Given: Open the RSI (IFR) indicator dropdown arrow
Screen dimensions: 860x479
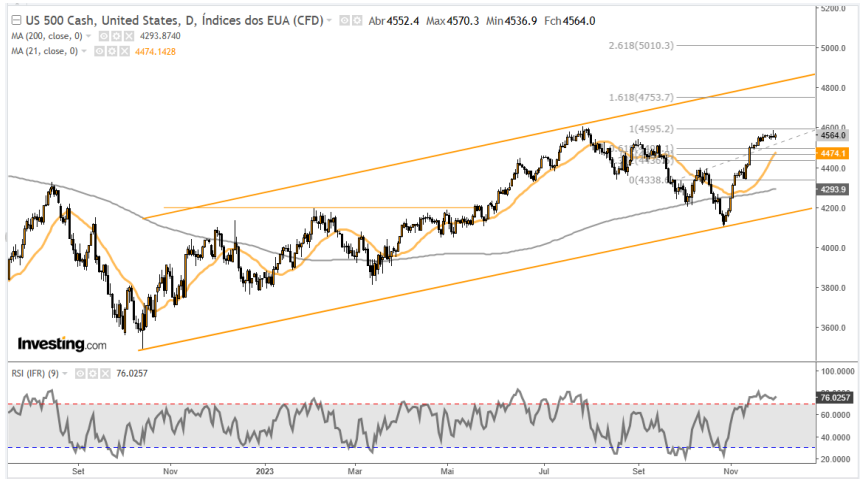Looking at the screenshot, I should 66,374.
